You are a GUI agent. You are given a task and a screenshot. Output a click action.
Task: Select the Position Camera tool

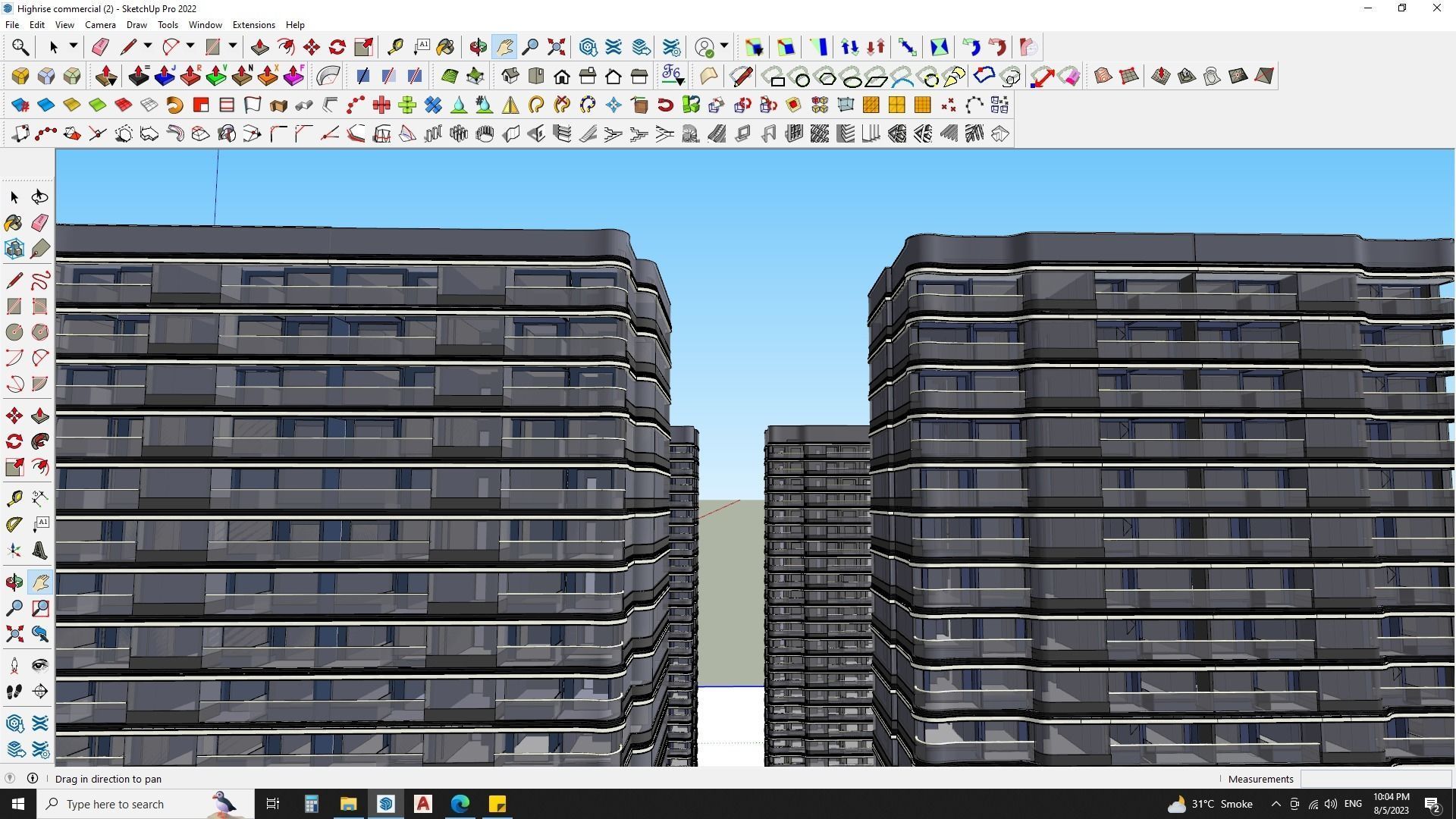(14, 666)
